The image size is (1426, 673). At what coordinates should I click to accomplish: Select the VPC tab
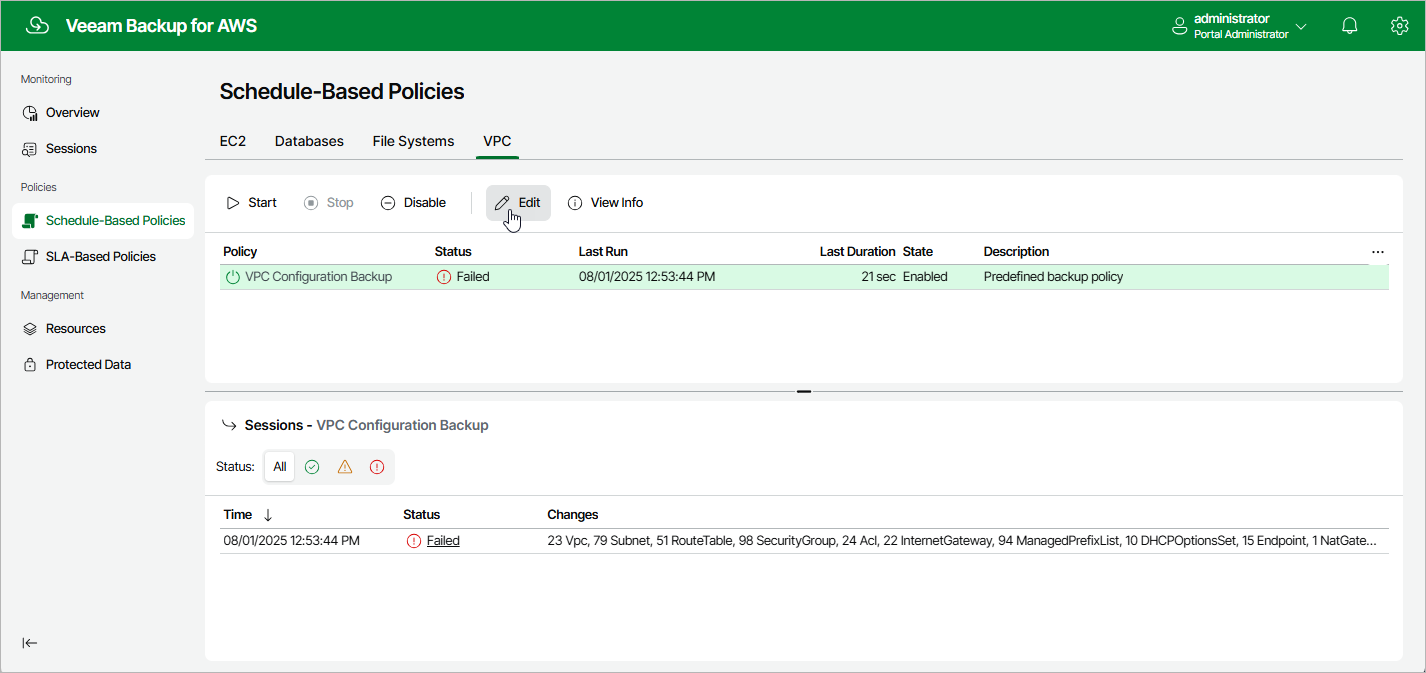point(497,141)
